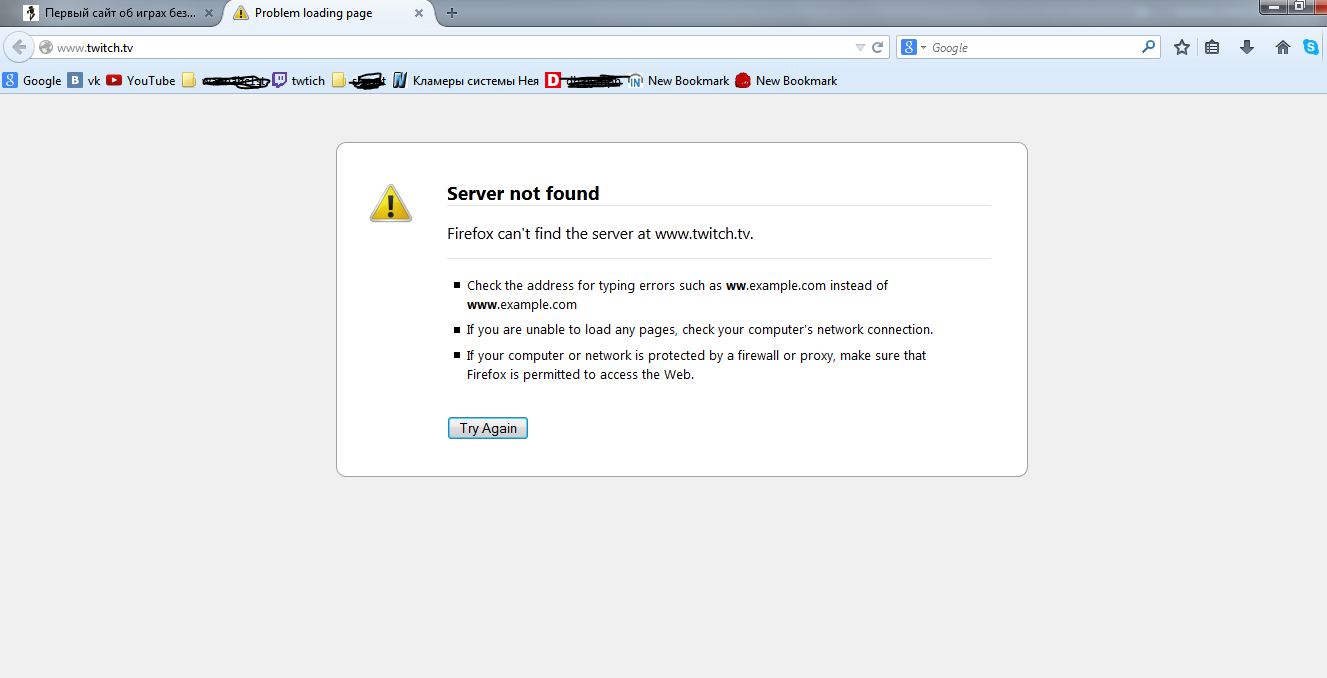Viewport: 1327px width, 678px height.
Task: Open the bookmark folder after YouTube
Action: 226,81
